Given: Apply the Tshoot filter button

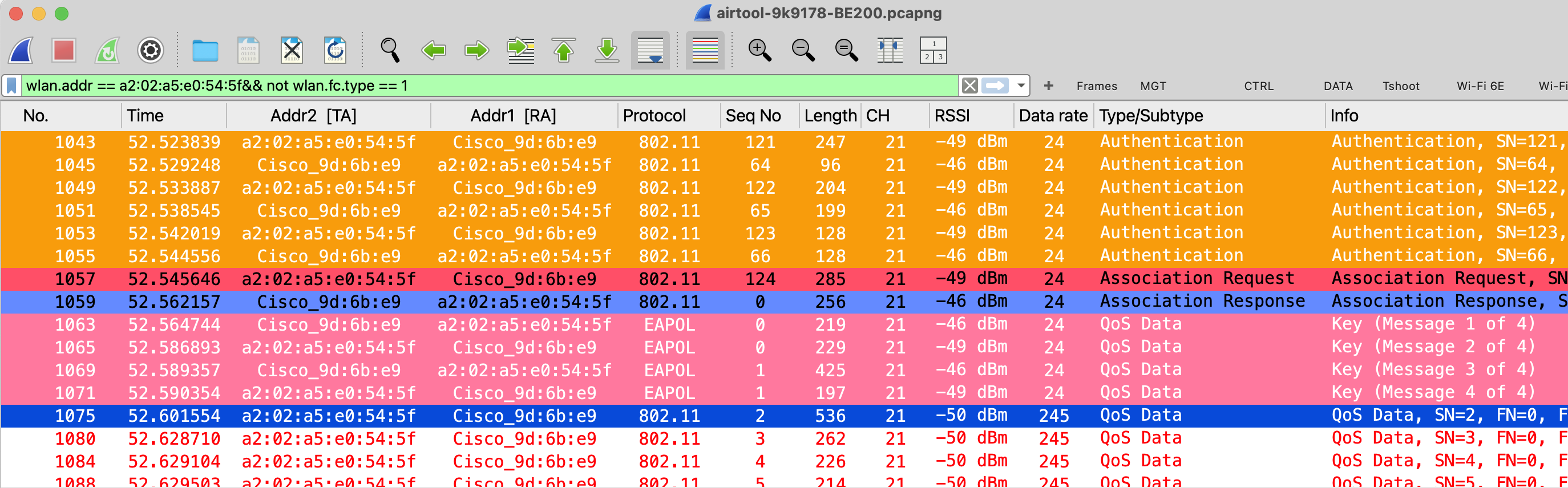Looking at the screenshot, I should (1400, 87).
